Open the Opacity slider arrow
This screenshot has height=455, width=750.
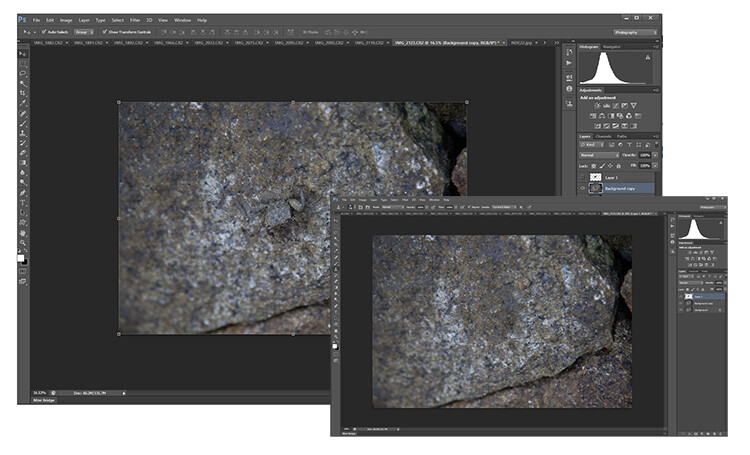pos(655,155)
